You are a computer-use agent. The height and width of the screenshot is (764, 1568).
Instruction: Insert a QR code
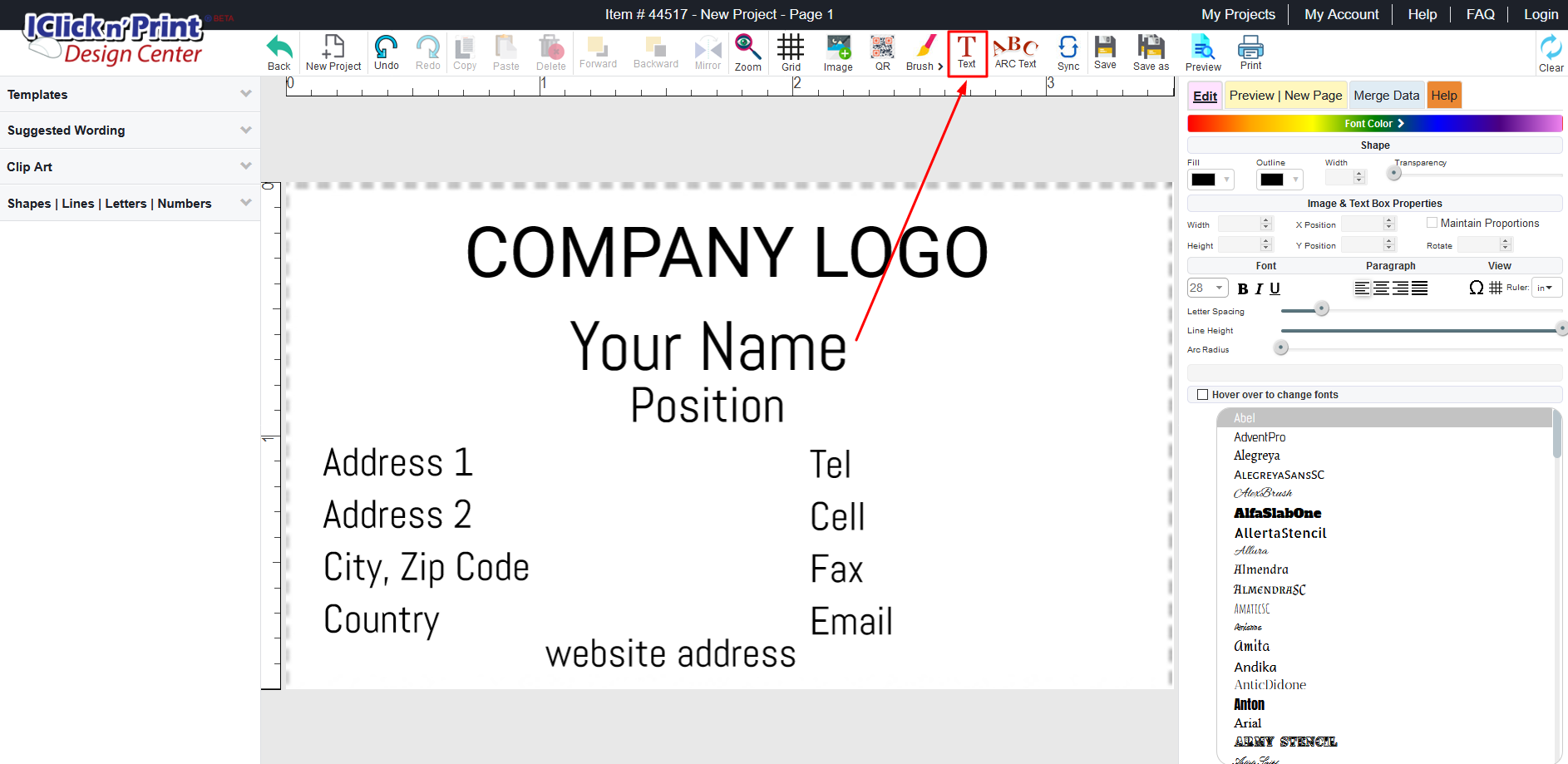pos(881,52)
